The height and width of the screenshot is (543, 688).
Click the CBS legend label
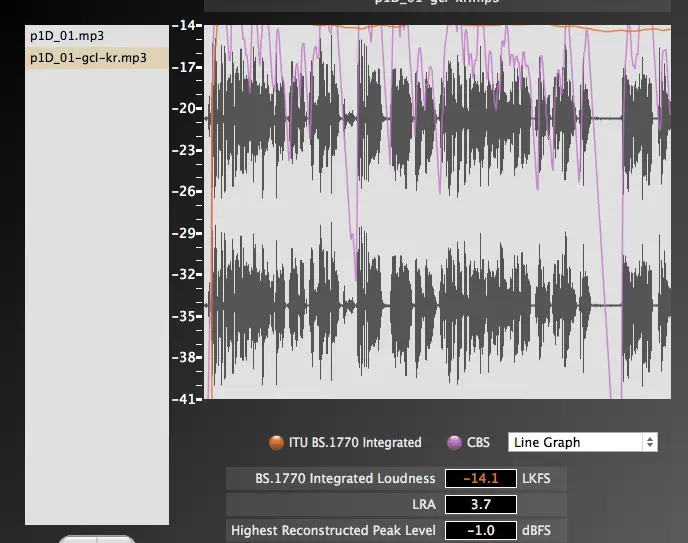479,443
